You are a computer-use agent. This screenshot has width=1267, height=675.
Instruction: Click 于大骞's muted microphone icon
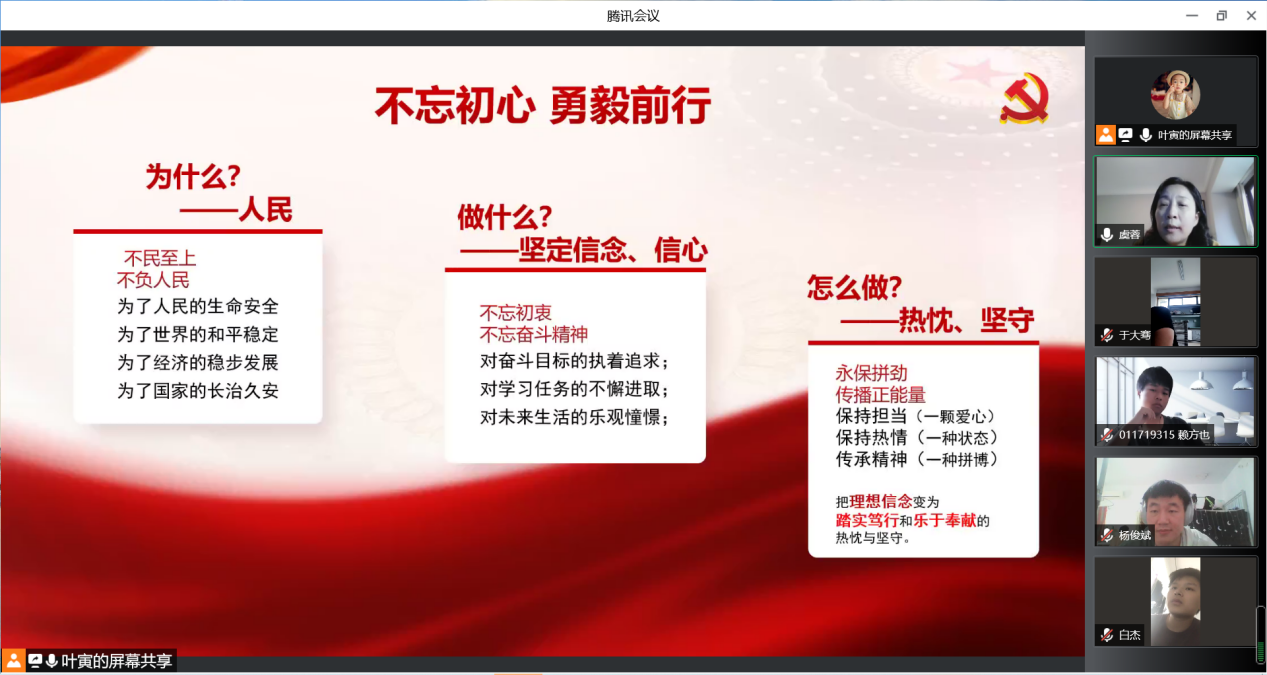1107,335
